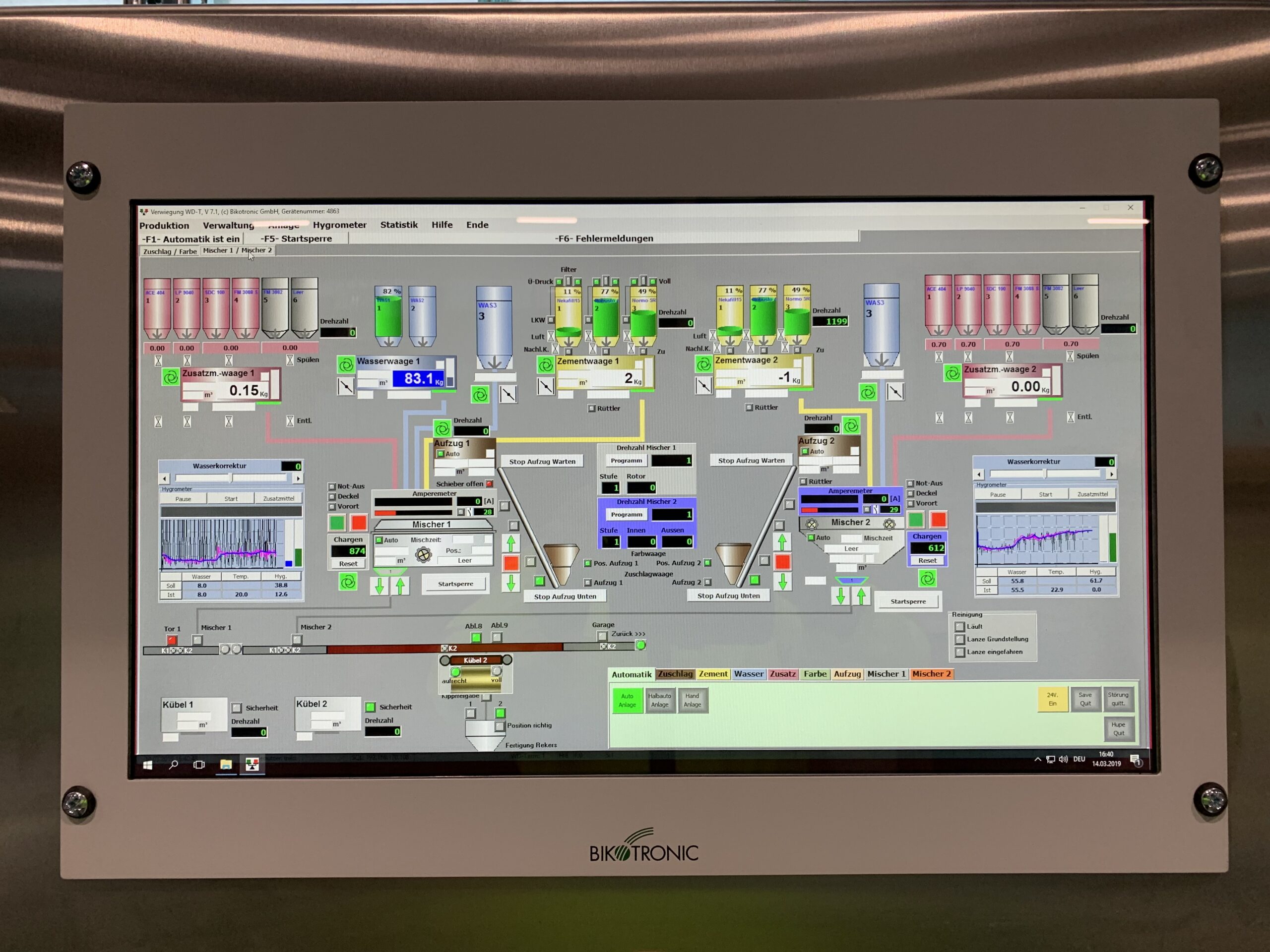The width and height of the screenshot is (1270, 952).
Task: Toggle the Not-Aus checkbox near Mischer 1
Action: (332, 486)
